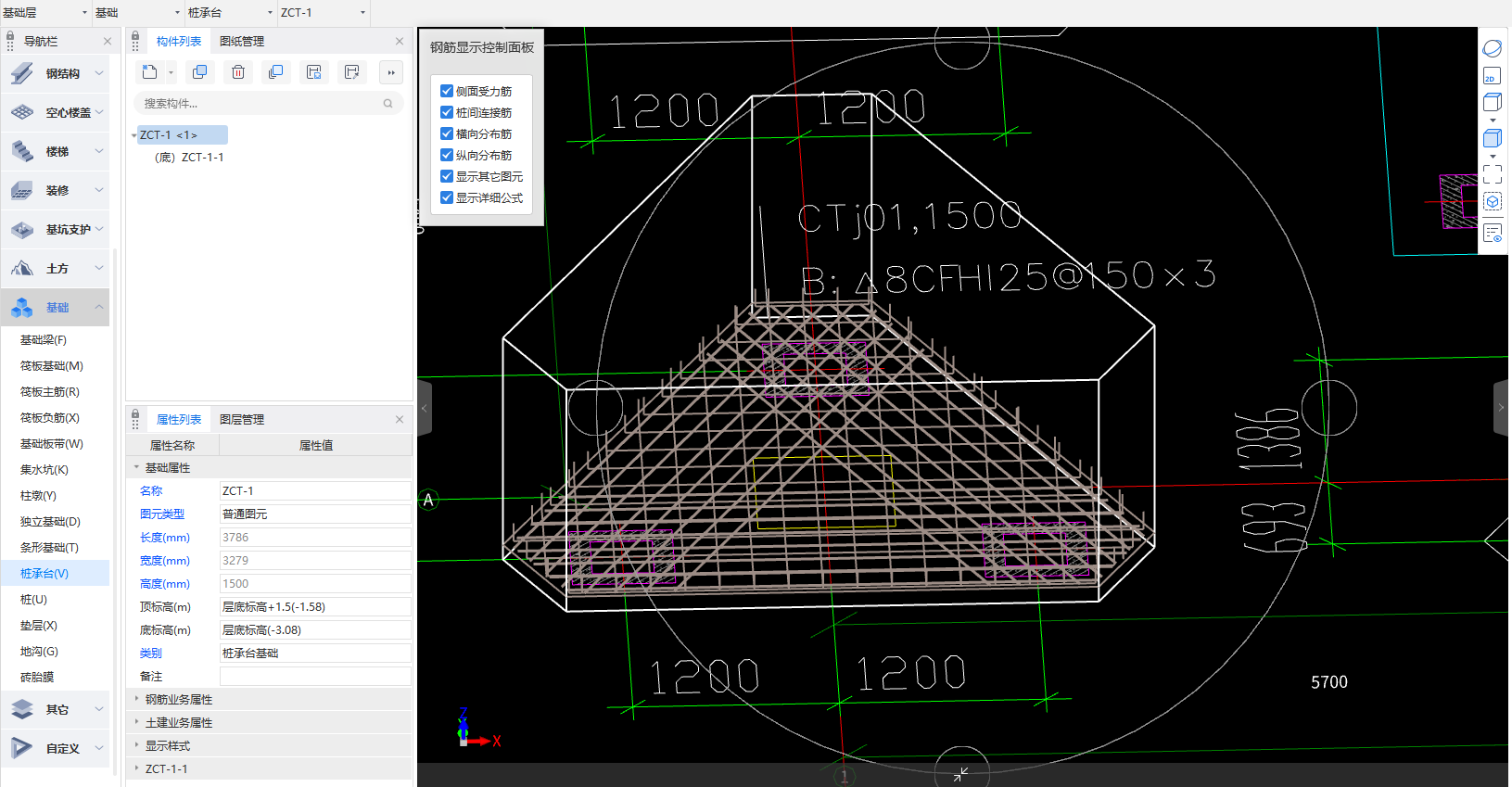Expand the 空心楼盖 navigation group
The width and height of the screenshot is (1512, 787).
55,112
